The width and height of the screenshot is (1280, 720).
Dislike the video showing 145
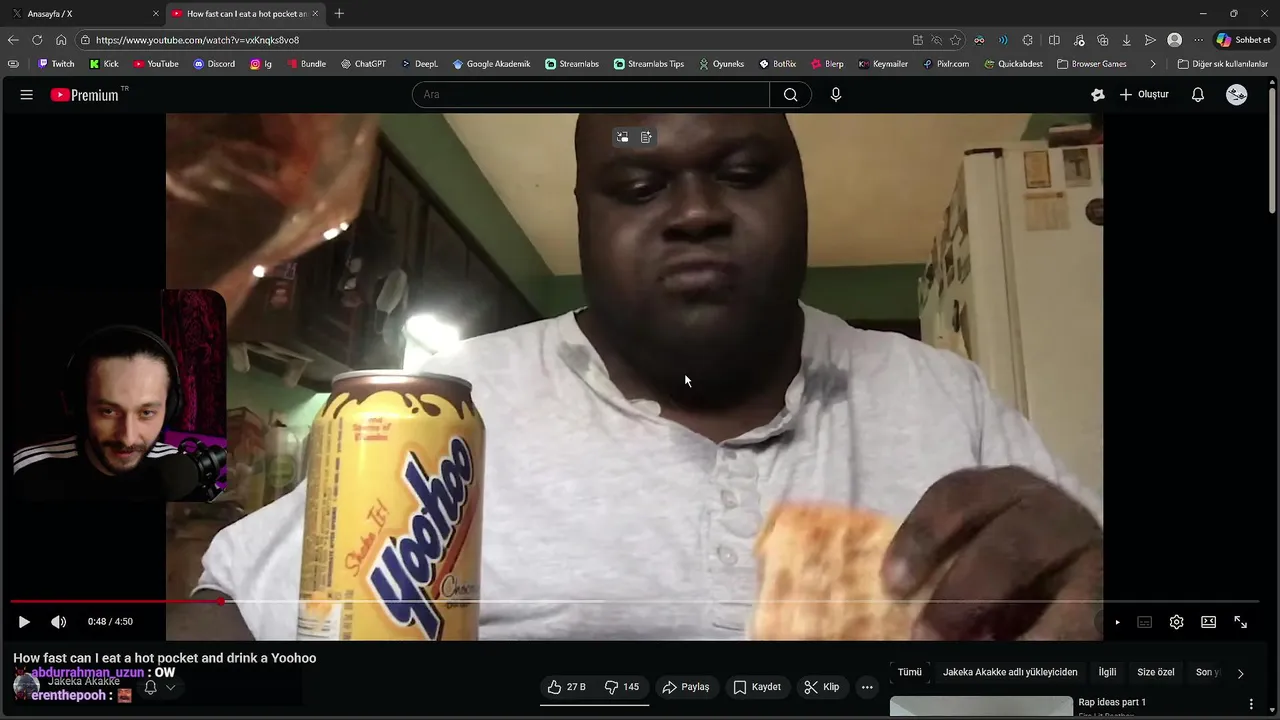point(622,687)
